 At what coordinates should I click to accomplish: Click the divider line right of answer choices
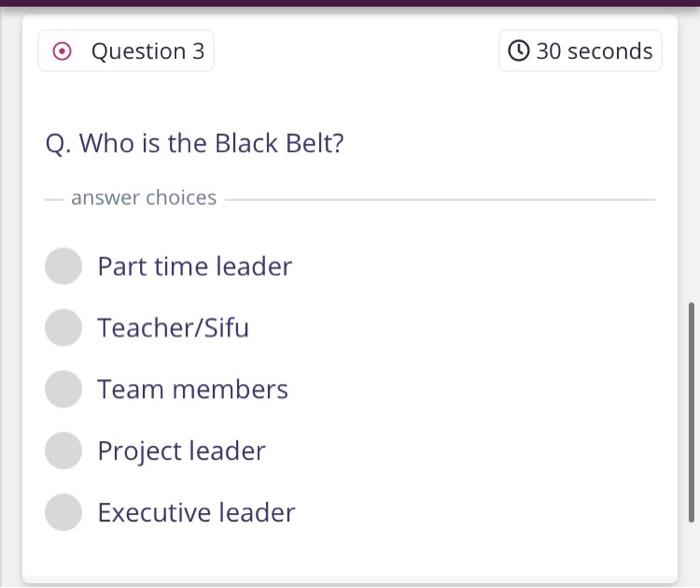[x=440, y=199]
